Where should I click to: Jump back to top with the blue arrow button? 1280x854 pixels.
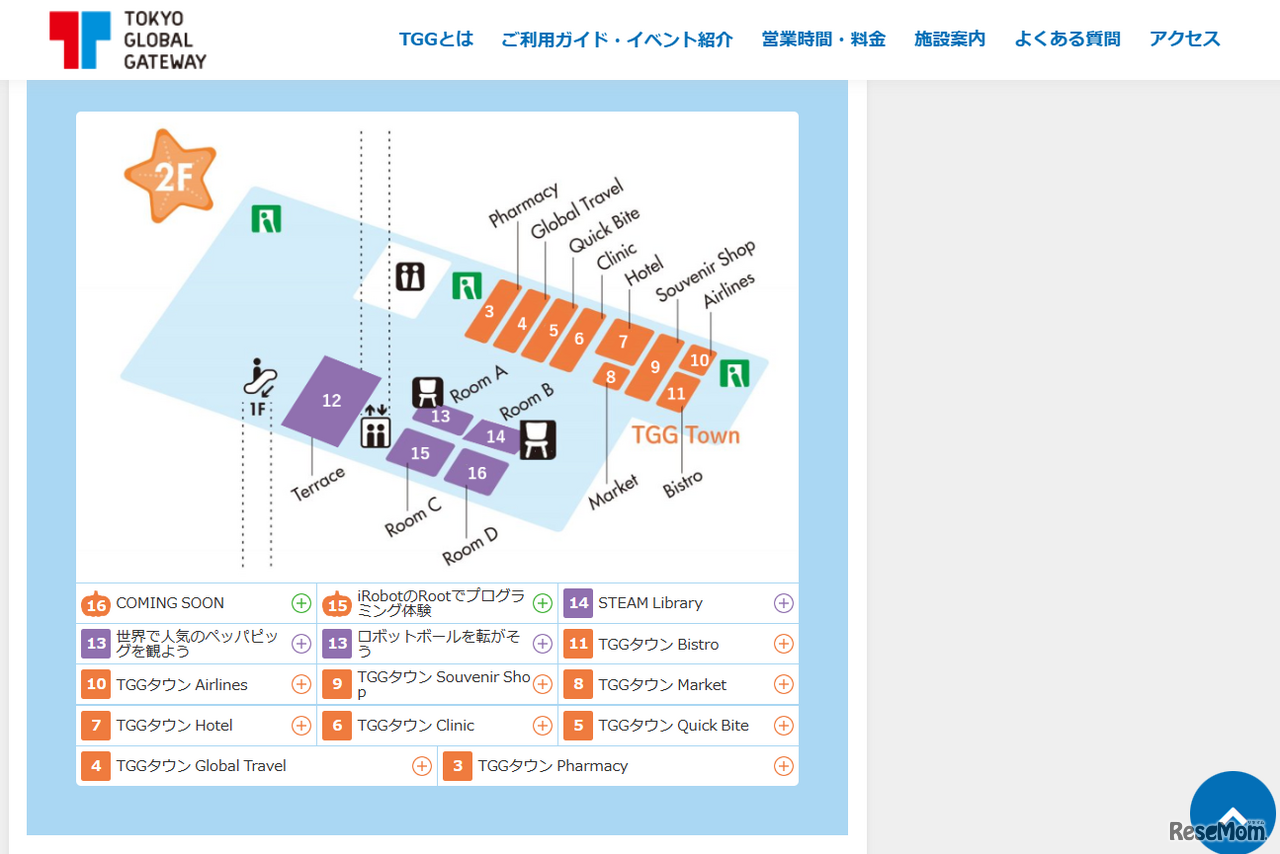click(x=1233, y=813)
